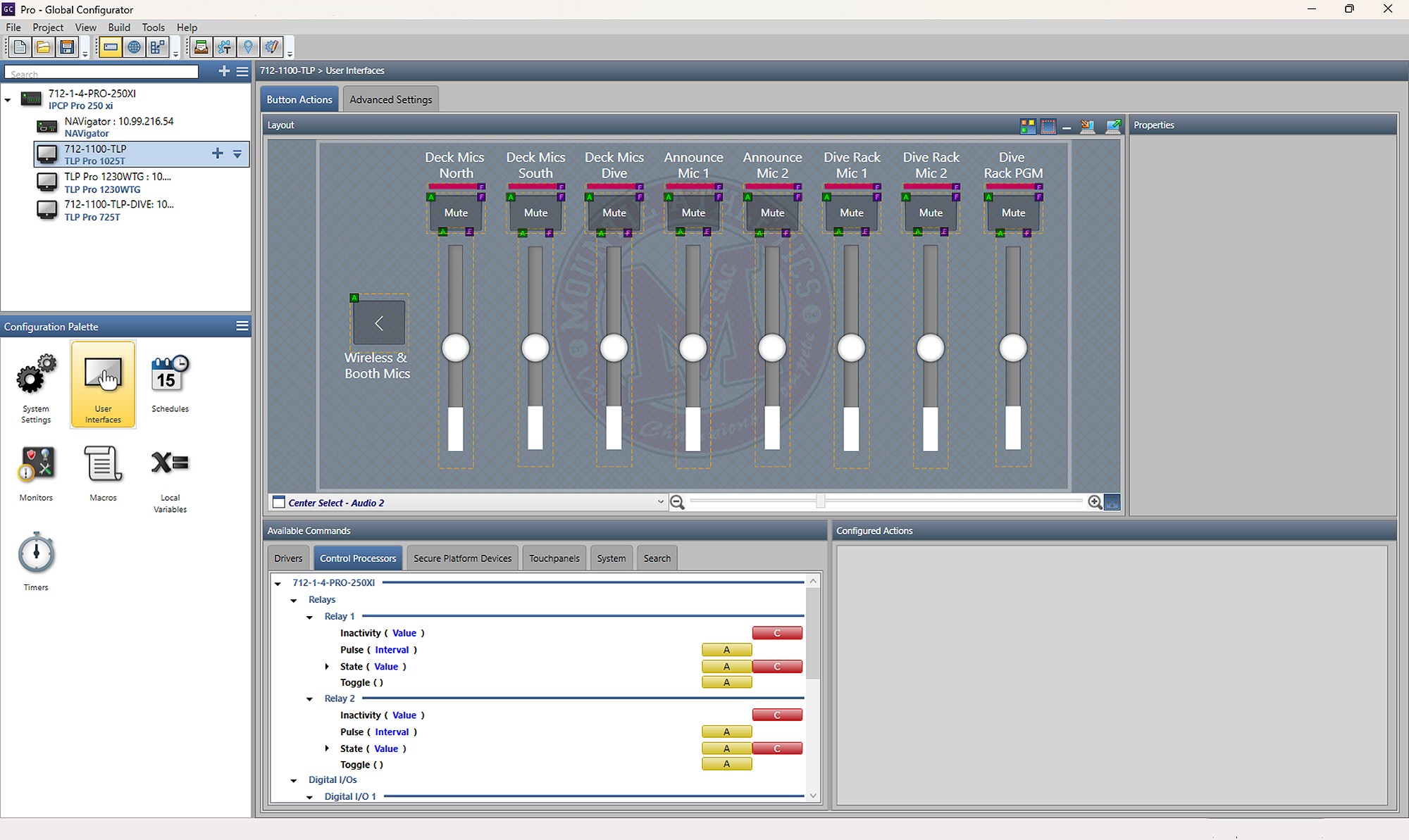Viewport: 1409px width, 840px height.
Task: Collapse the Relay 1 section
Action: [311, 616]
